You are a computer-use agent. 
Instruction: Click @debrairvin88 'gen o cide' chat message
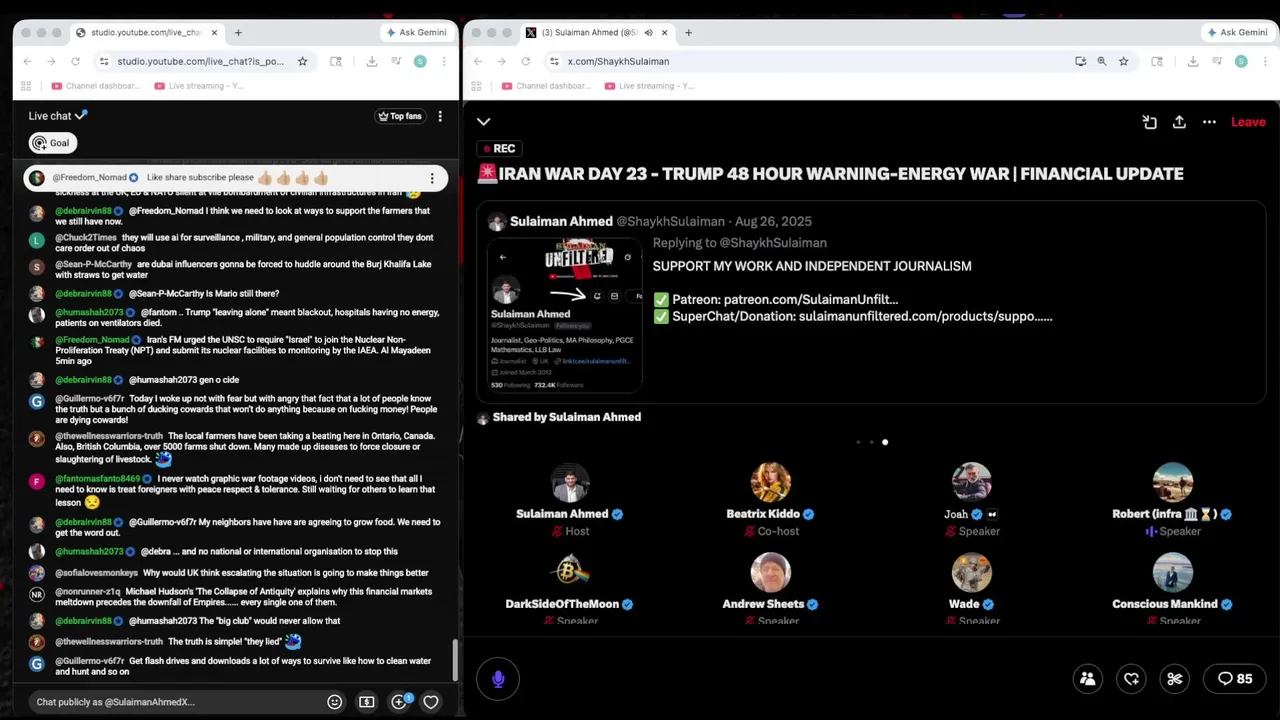147,380
